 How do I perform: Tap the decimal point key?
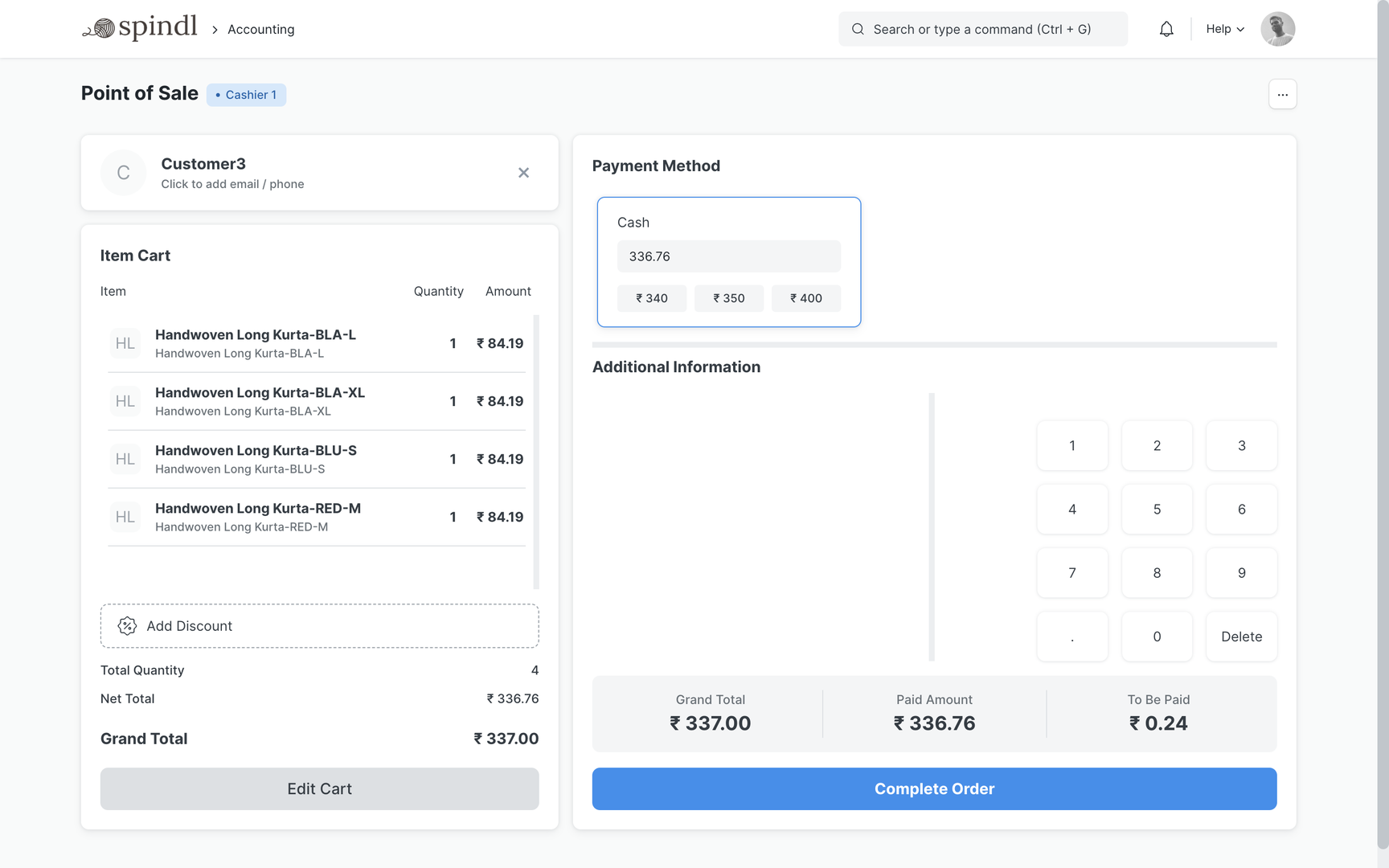click(1072, 636)
